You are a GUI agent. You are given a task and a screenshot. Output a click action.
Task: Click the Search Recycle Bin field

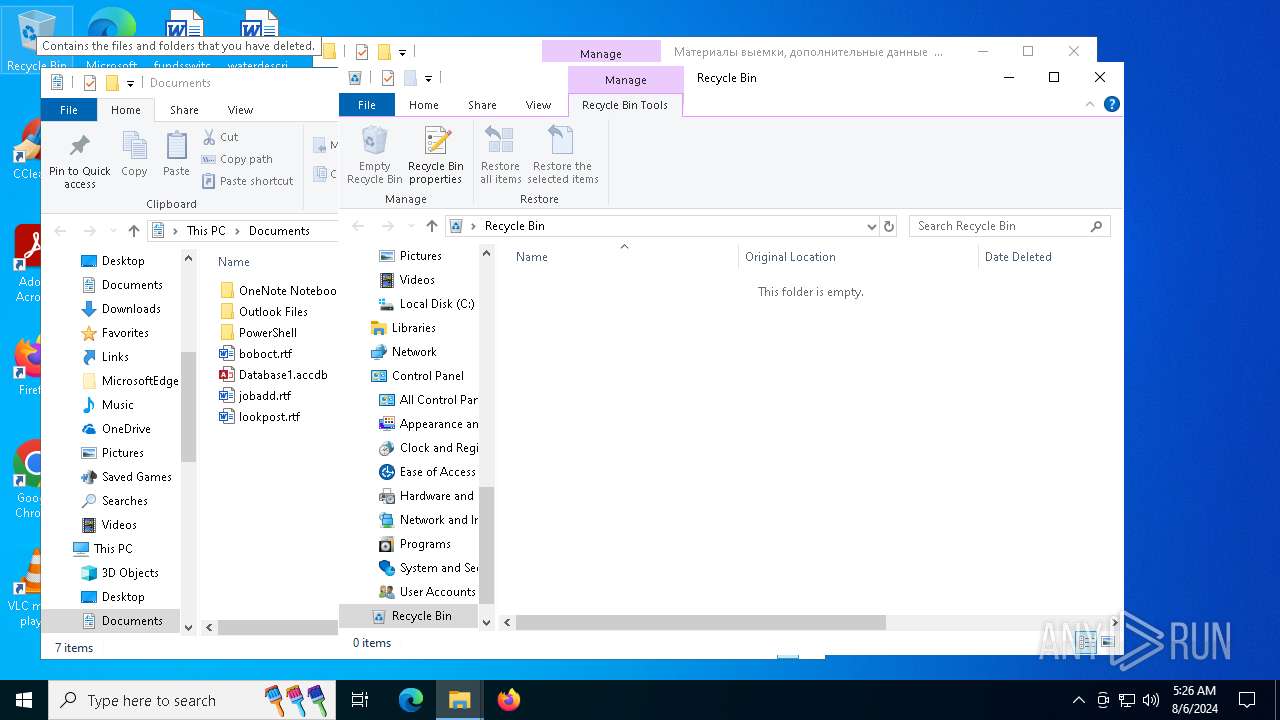1009,226
